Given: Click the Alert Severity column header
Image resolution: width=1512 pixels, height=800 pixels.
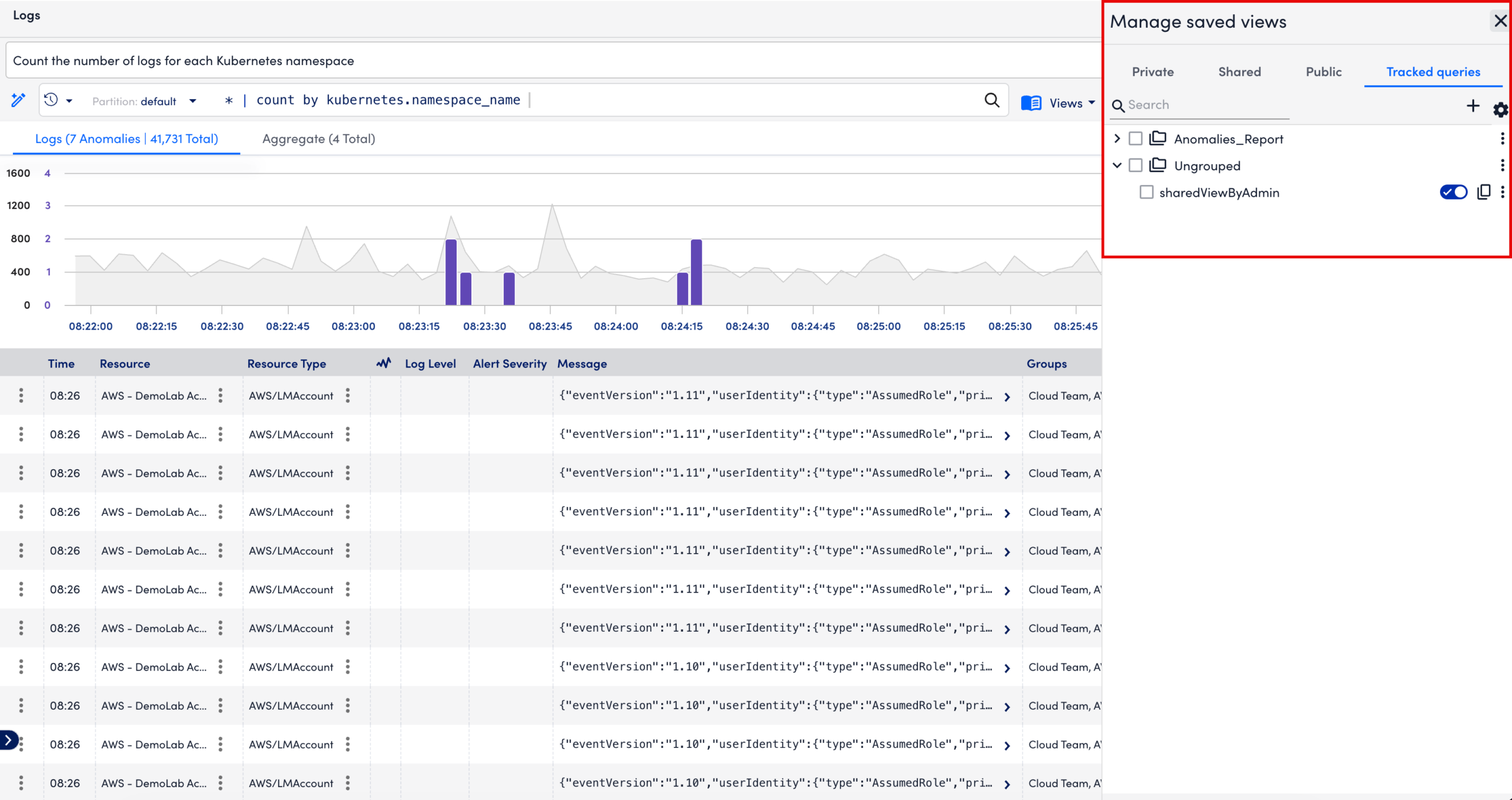Looking at the screenshot, I should [510, 363].
